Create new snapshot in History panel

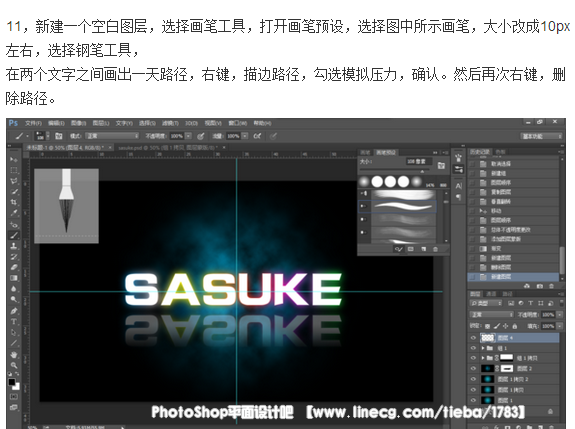tap(540, 286)
